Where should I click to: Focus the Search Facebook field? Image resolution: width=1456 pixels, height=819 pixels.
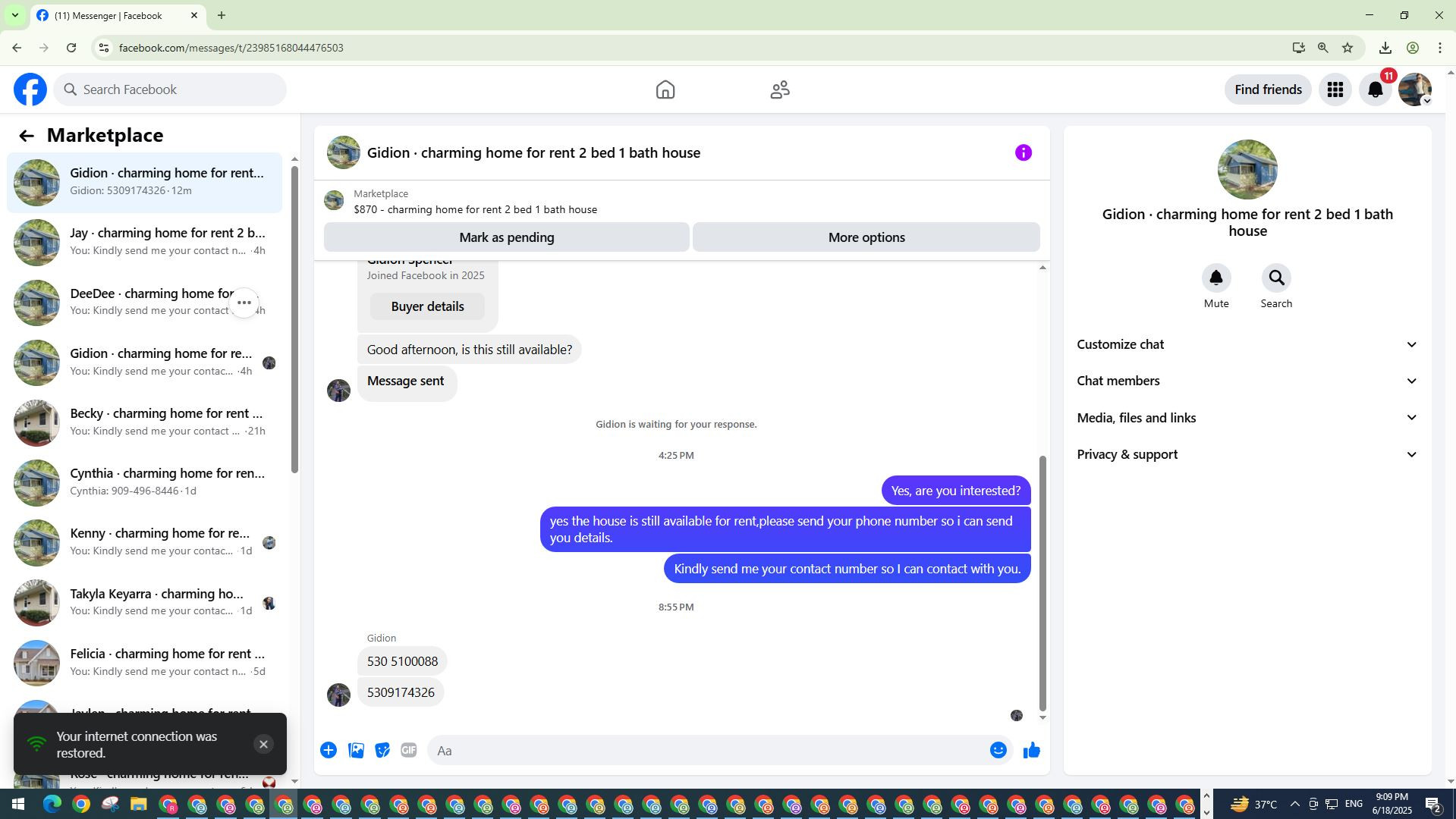pyautogui.click(x=170, y=89)
